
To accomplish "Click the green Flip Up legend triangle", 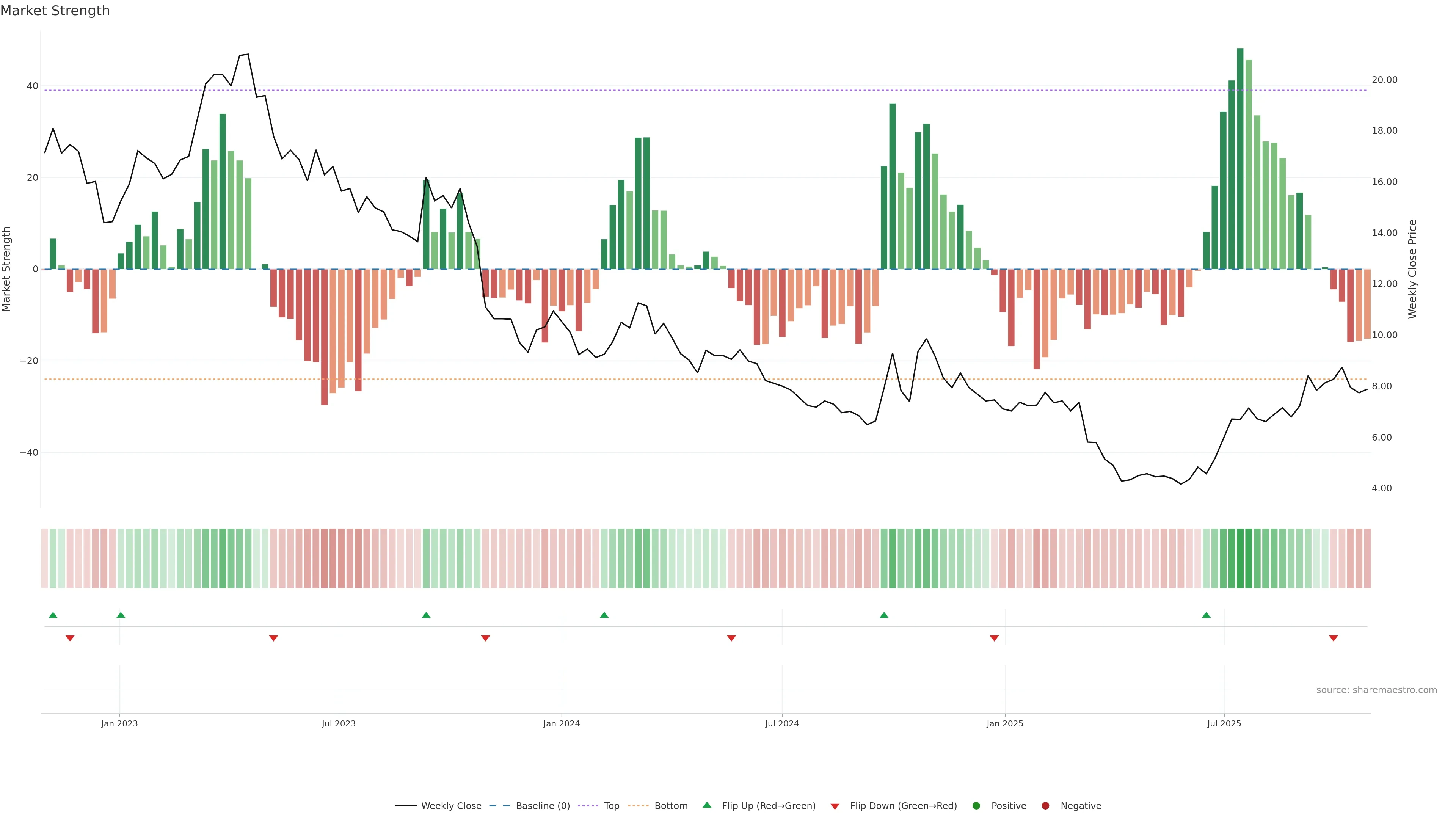I will [706, 805].
